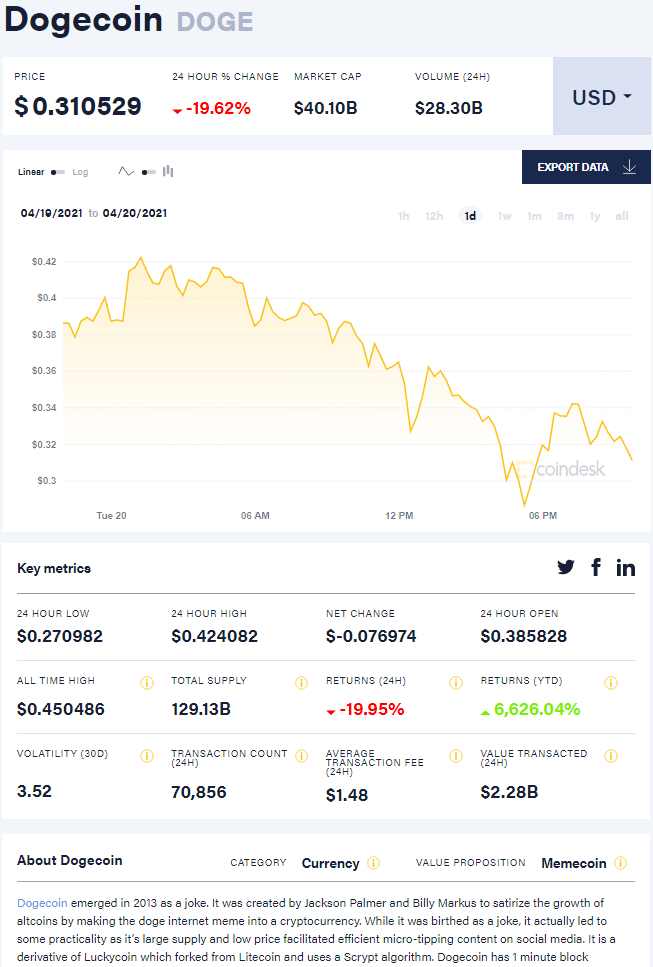Click the end date 04/20/2021
The height and width of the screenshot is (967, 653).
[x=134, y=213]
